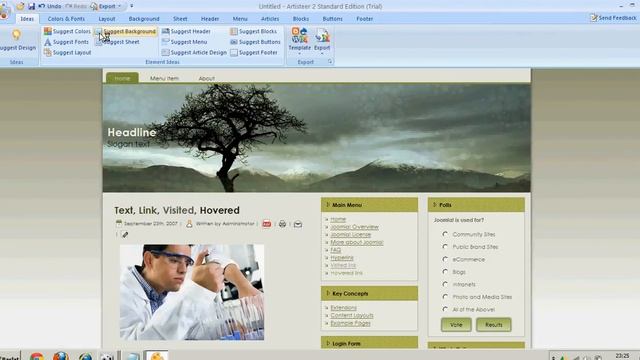This screenshot has height=360, width=640.
Task: Click the Suggest Layout icon
Action: [48, 52]
